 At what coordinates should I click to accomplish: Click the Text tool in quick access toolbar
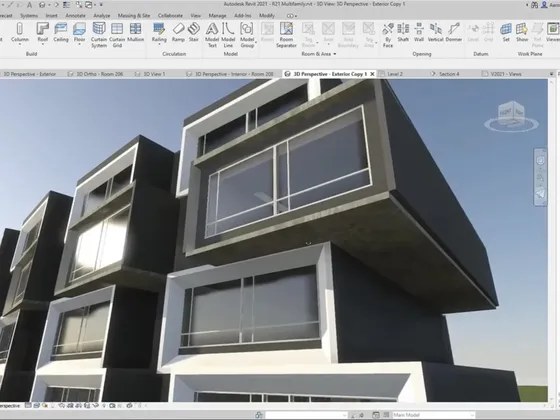30,5
